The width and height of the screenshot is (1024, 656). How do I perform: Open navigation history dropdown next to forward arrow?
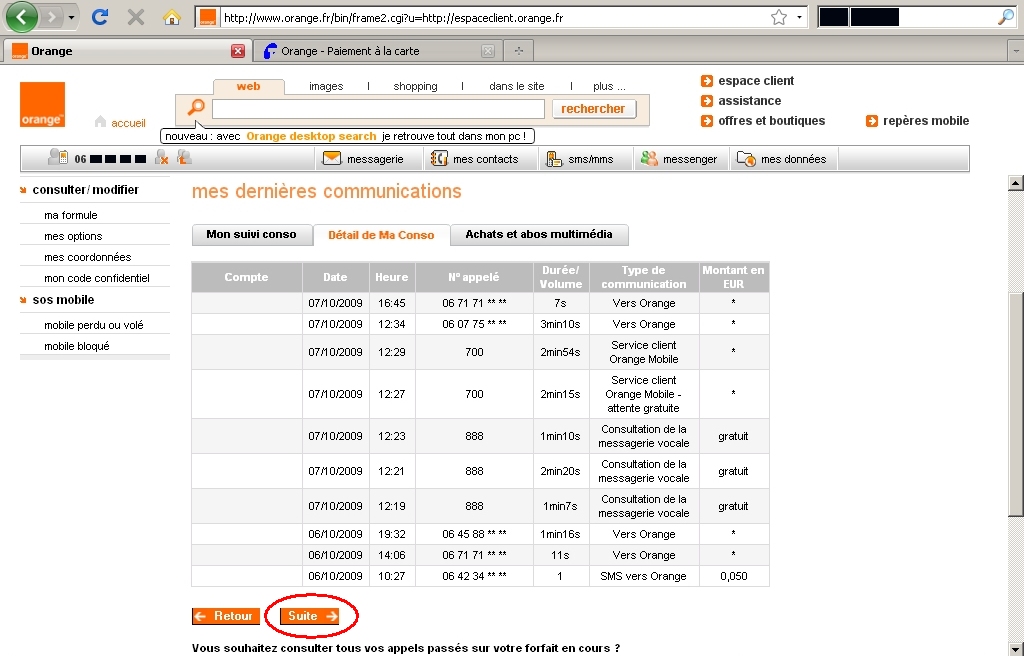coord(71,18)
